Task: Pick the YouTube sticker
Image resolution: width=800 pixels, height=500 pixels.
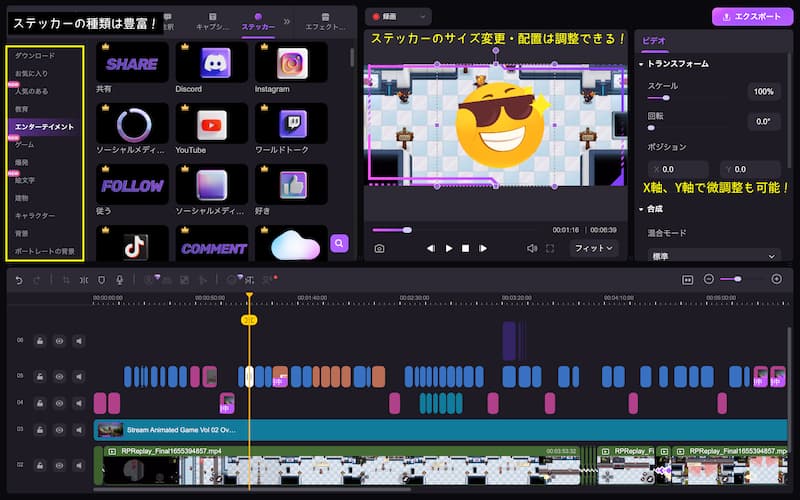Action: 211,124
